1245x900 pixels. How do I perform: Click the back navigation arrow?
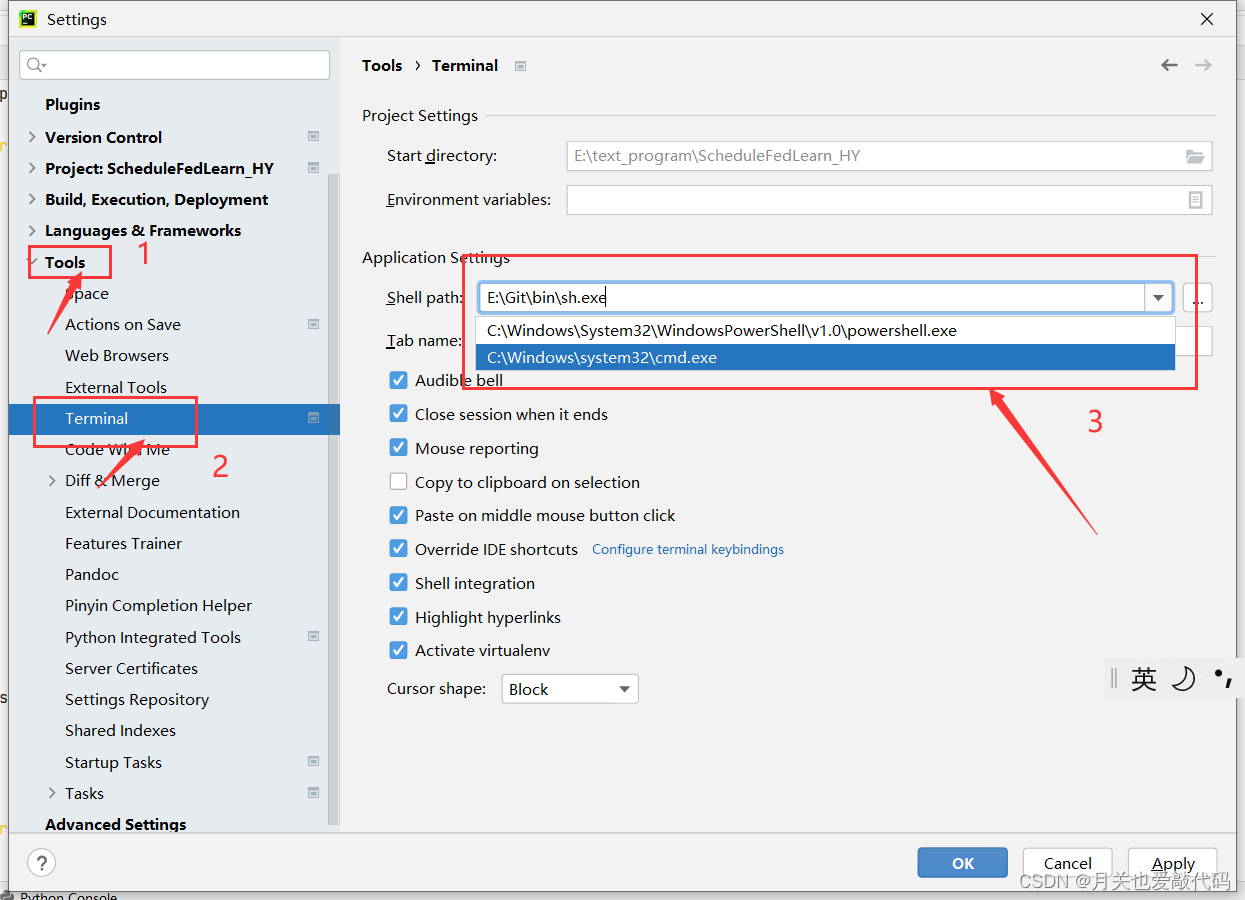[1169, 65]
